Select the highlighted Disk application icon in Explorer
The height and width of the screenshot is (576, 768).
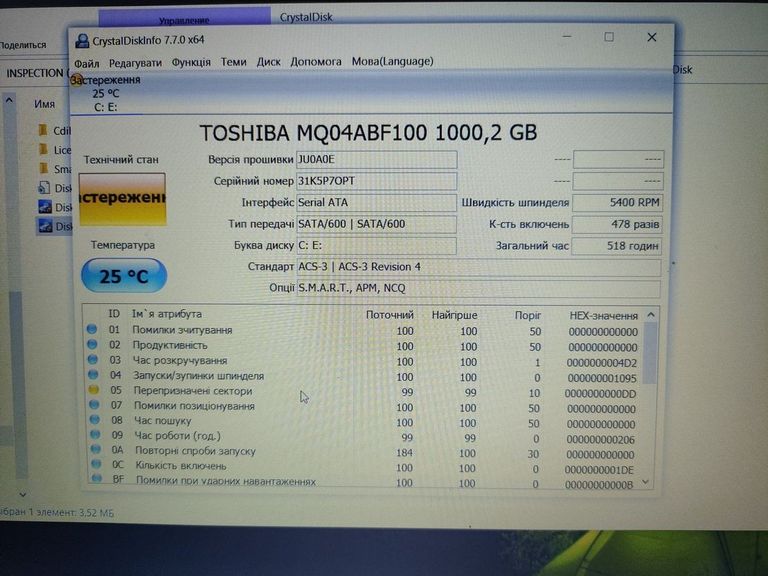click(45, 225)
